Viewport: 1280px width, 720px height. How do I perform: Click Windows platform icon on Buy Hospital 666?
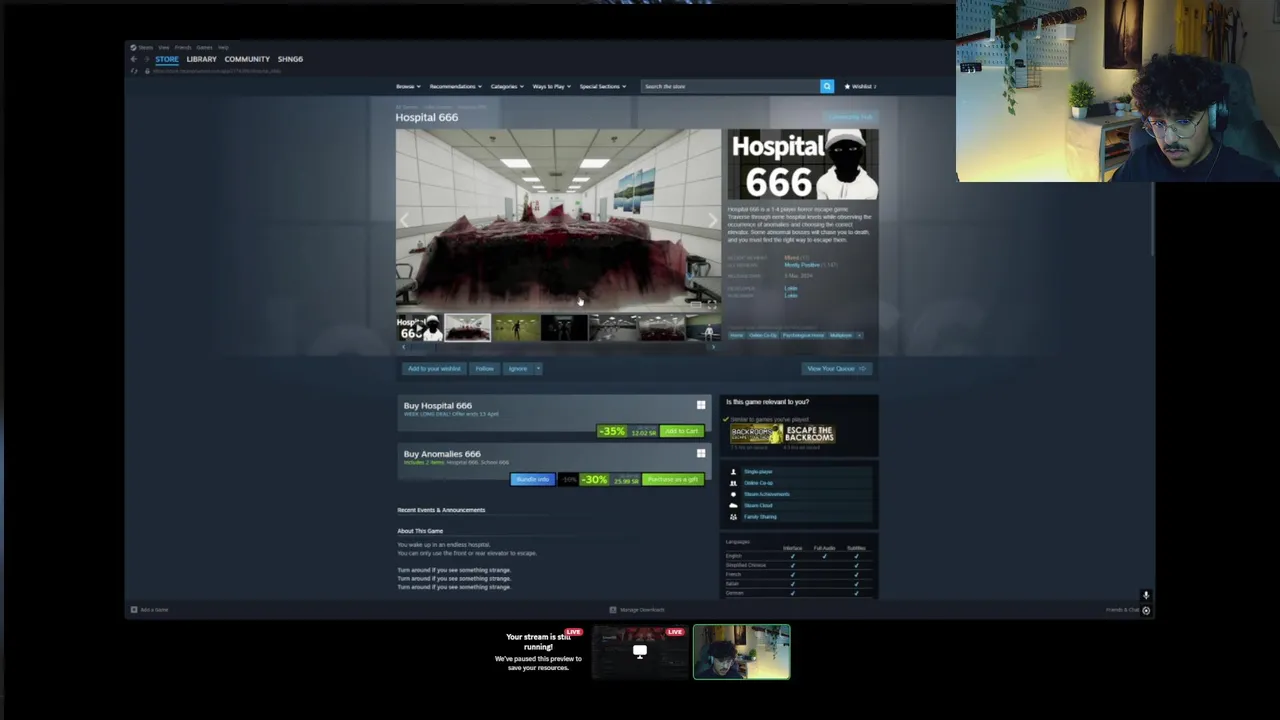tap(701, 405)
